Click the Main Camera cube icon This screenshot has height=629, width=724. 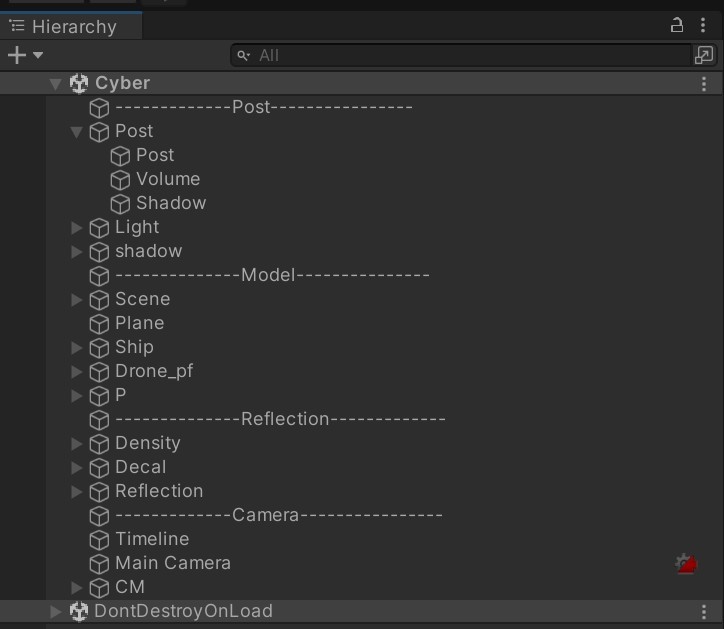pos(99,564)
